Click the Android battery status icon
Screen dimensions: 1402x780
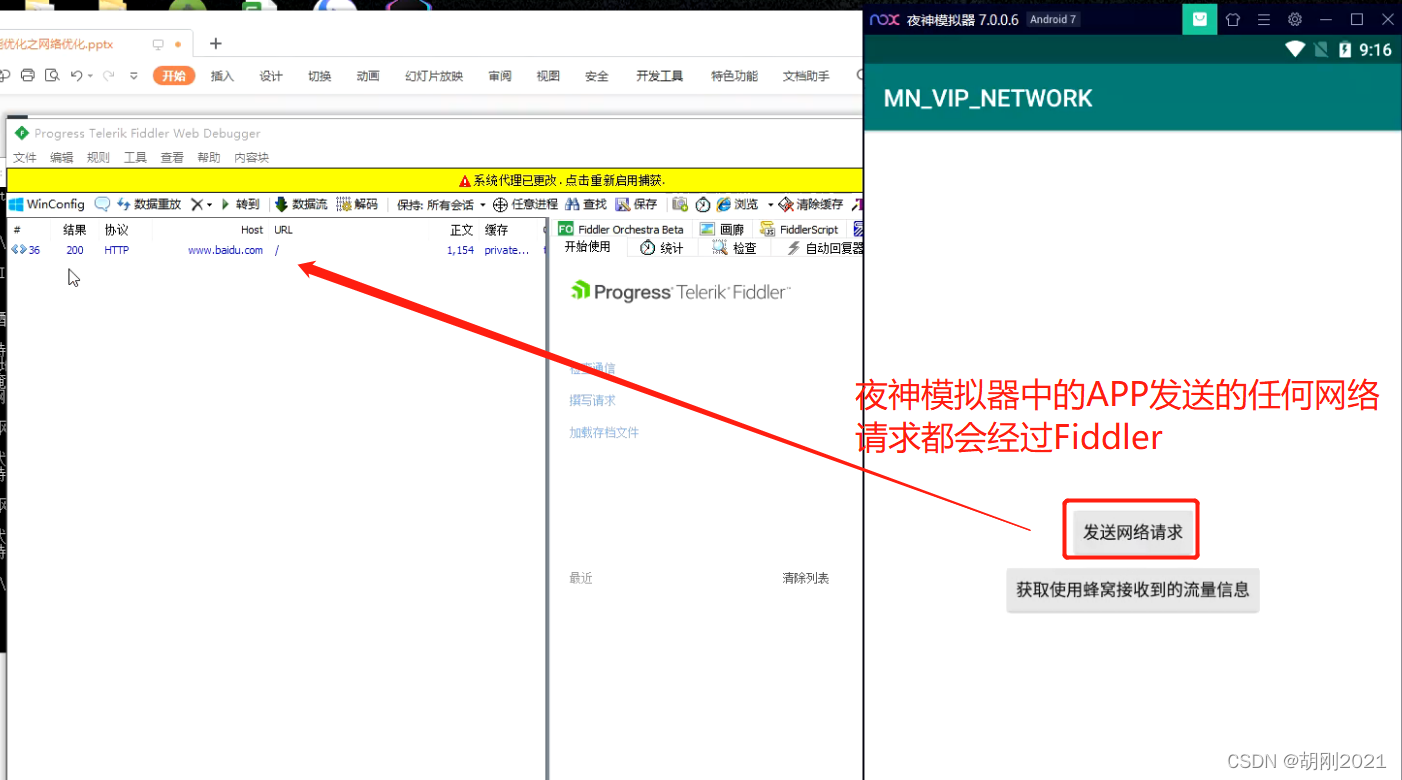coord(1346,49)
